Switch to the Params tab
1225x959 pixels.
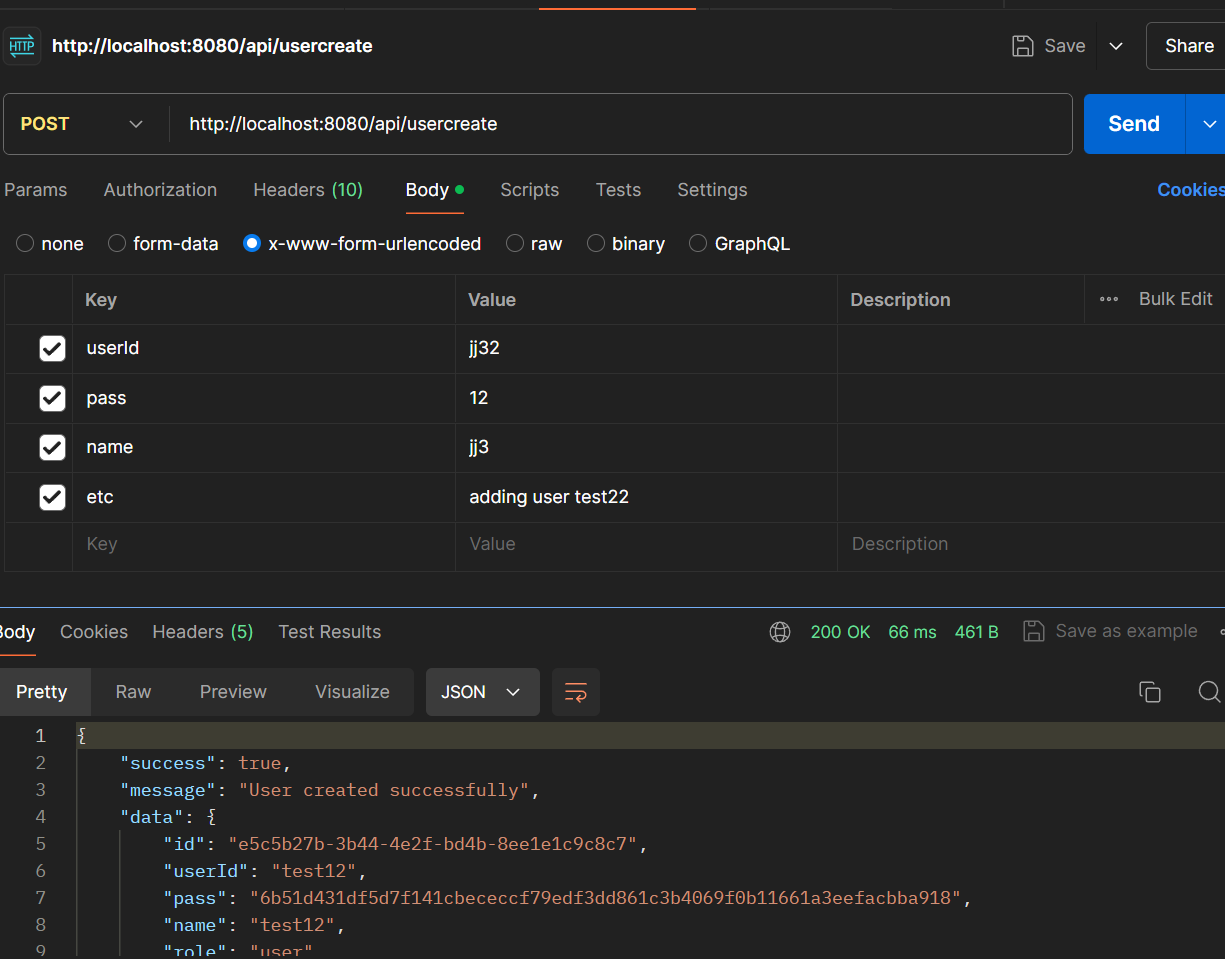pos(36,190)
